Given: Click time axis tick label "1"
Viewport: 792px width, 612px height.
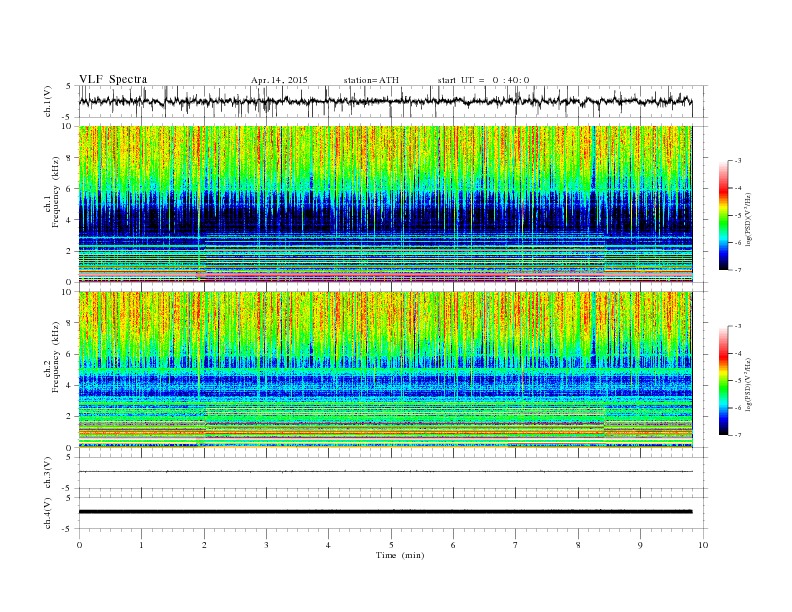Looking at the screenshot, I should [141, 545].
